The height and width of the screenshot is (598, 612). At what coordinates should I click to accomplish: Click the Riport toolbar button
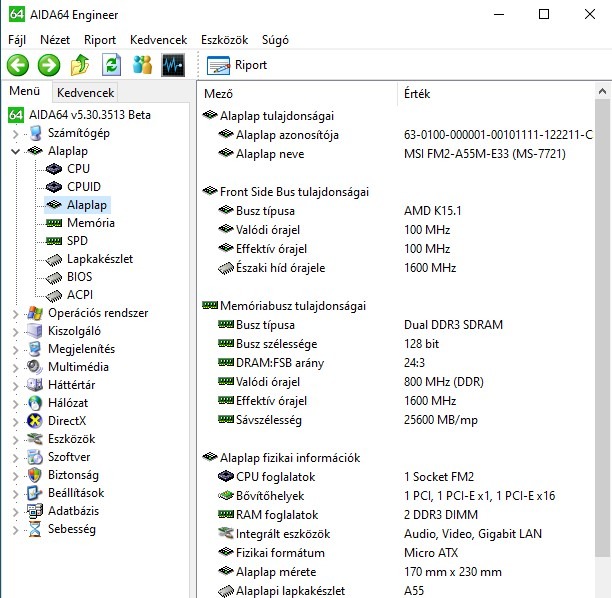click(x=237, y=65)
